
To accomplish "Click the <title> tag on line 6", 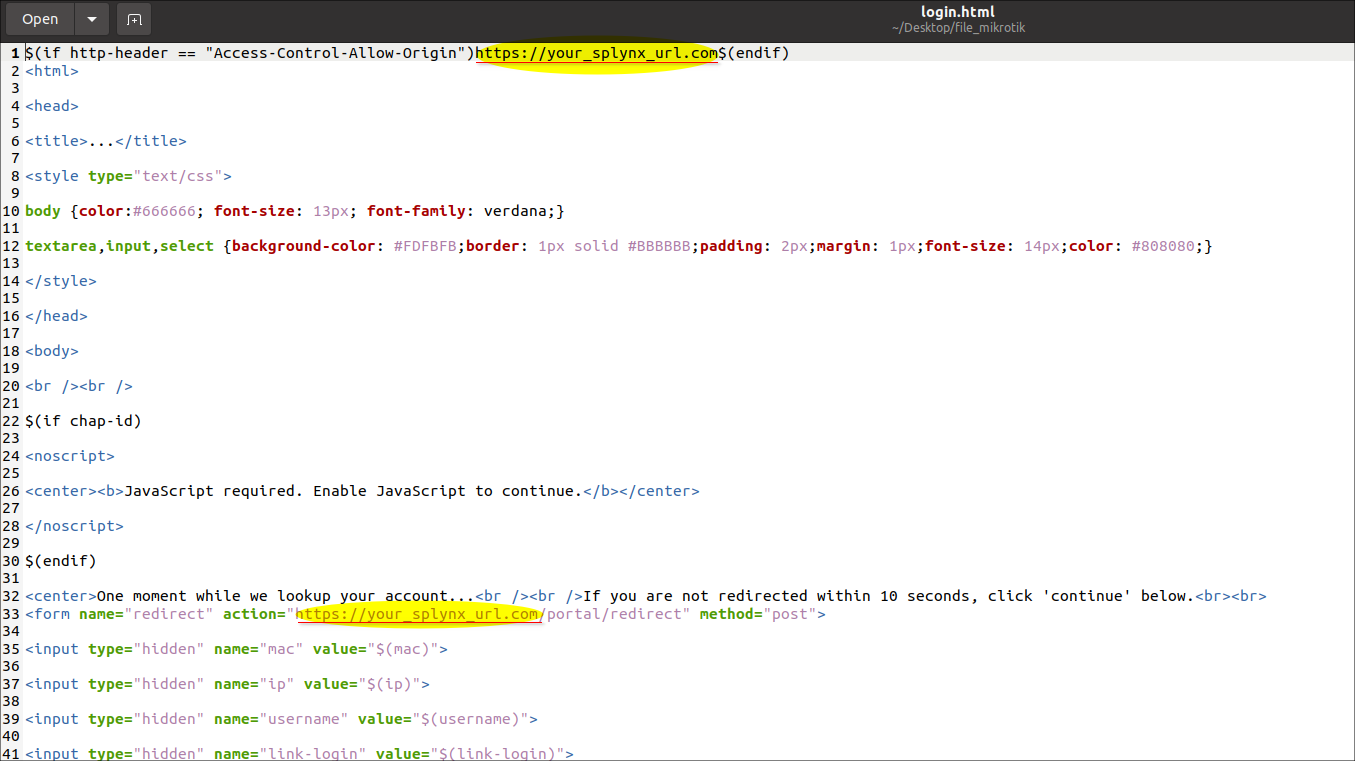I will 57,141.
